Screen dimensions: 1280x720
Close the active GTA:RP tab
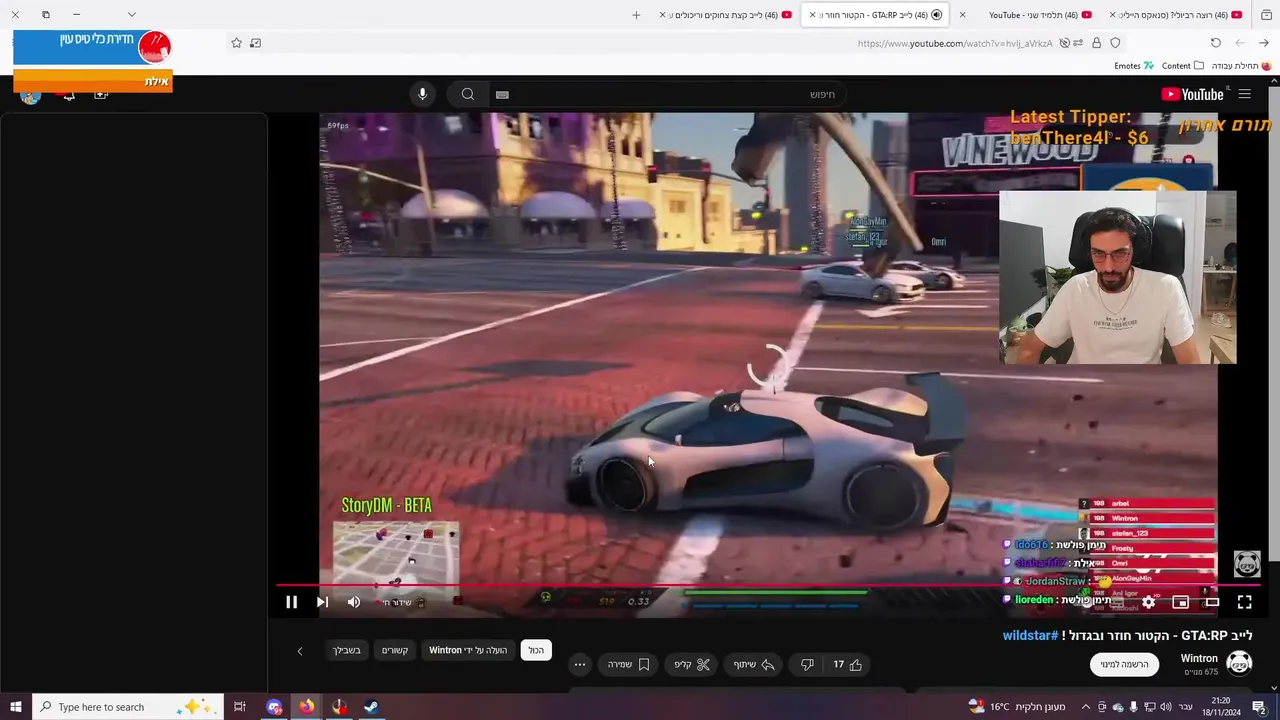tap(812, 15)
